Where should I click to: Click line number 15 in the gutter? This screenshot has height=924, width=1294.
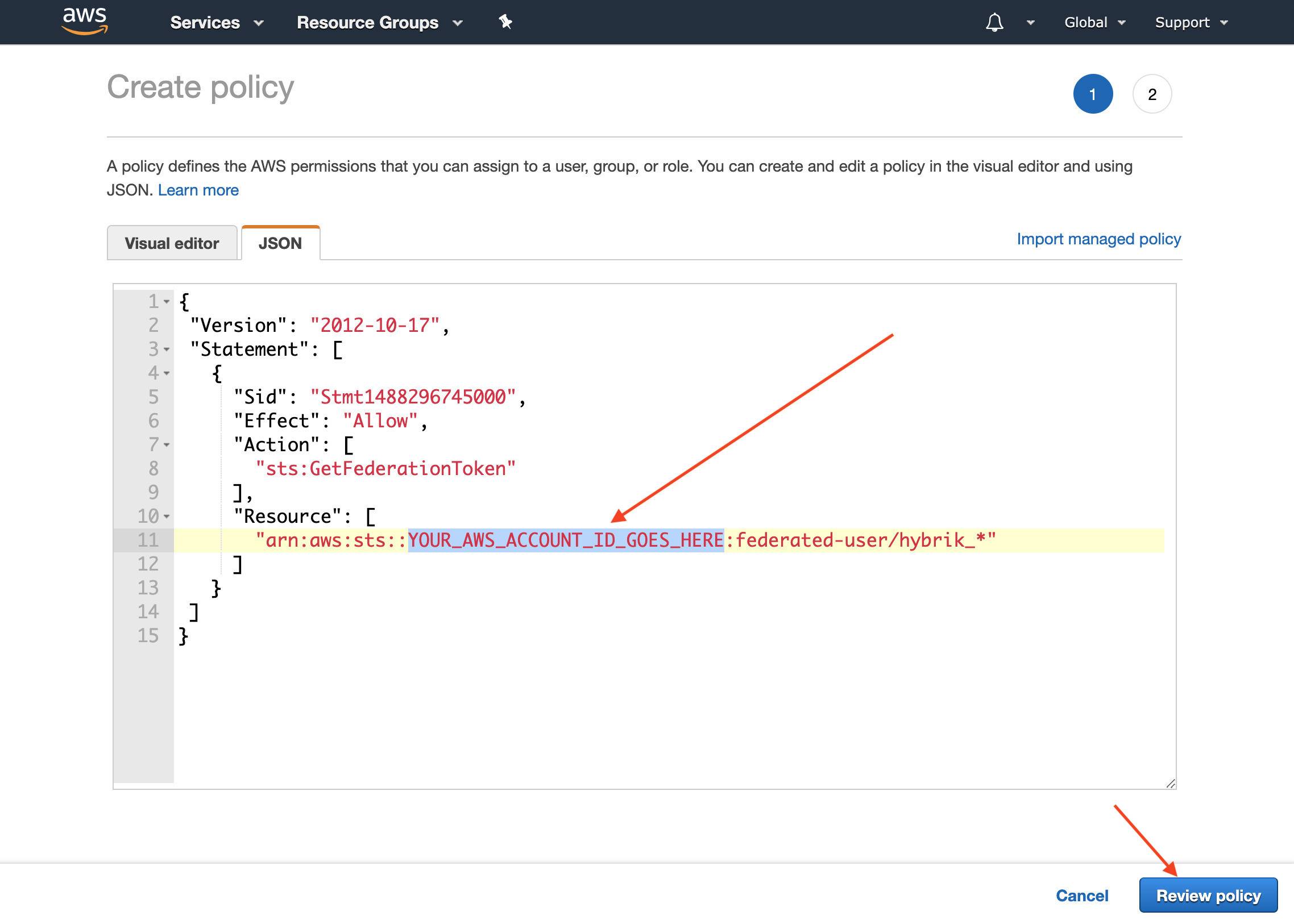(147, 635)
